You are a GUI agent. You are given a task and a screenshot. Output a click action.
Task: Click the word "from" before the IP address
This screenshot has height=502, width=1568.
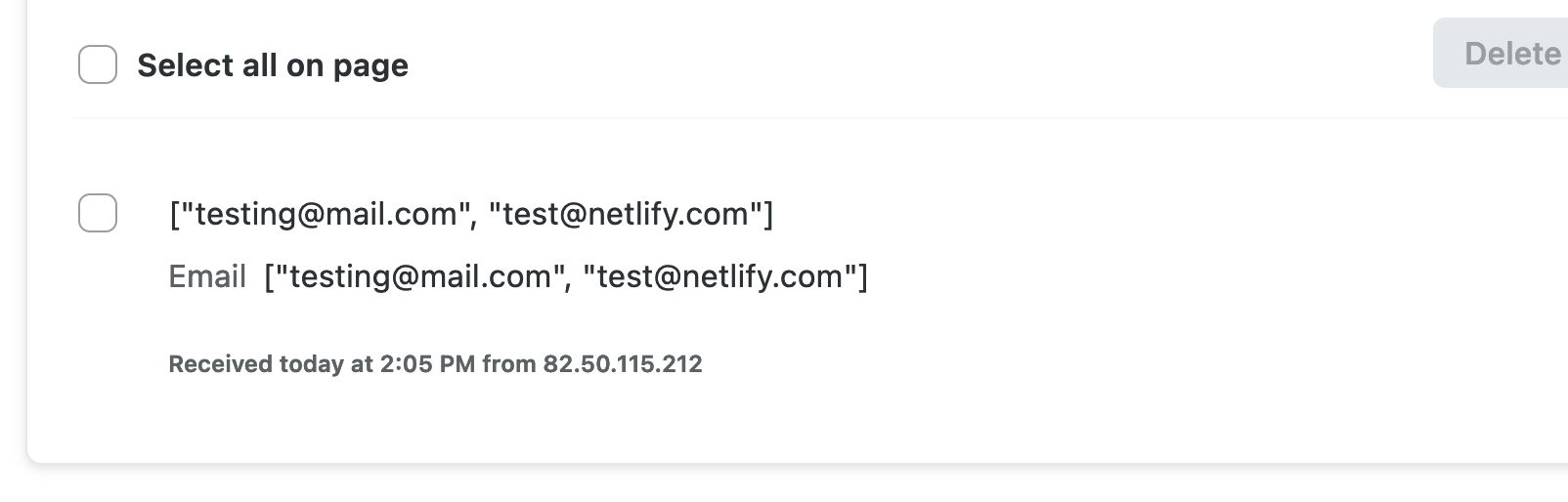point(508,364)
